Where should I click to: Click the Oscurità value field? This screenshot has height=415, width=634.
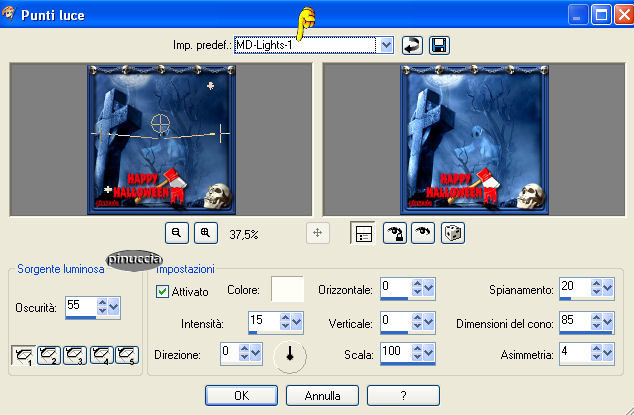click(x=81, y=306)
